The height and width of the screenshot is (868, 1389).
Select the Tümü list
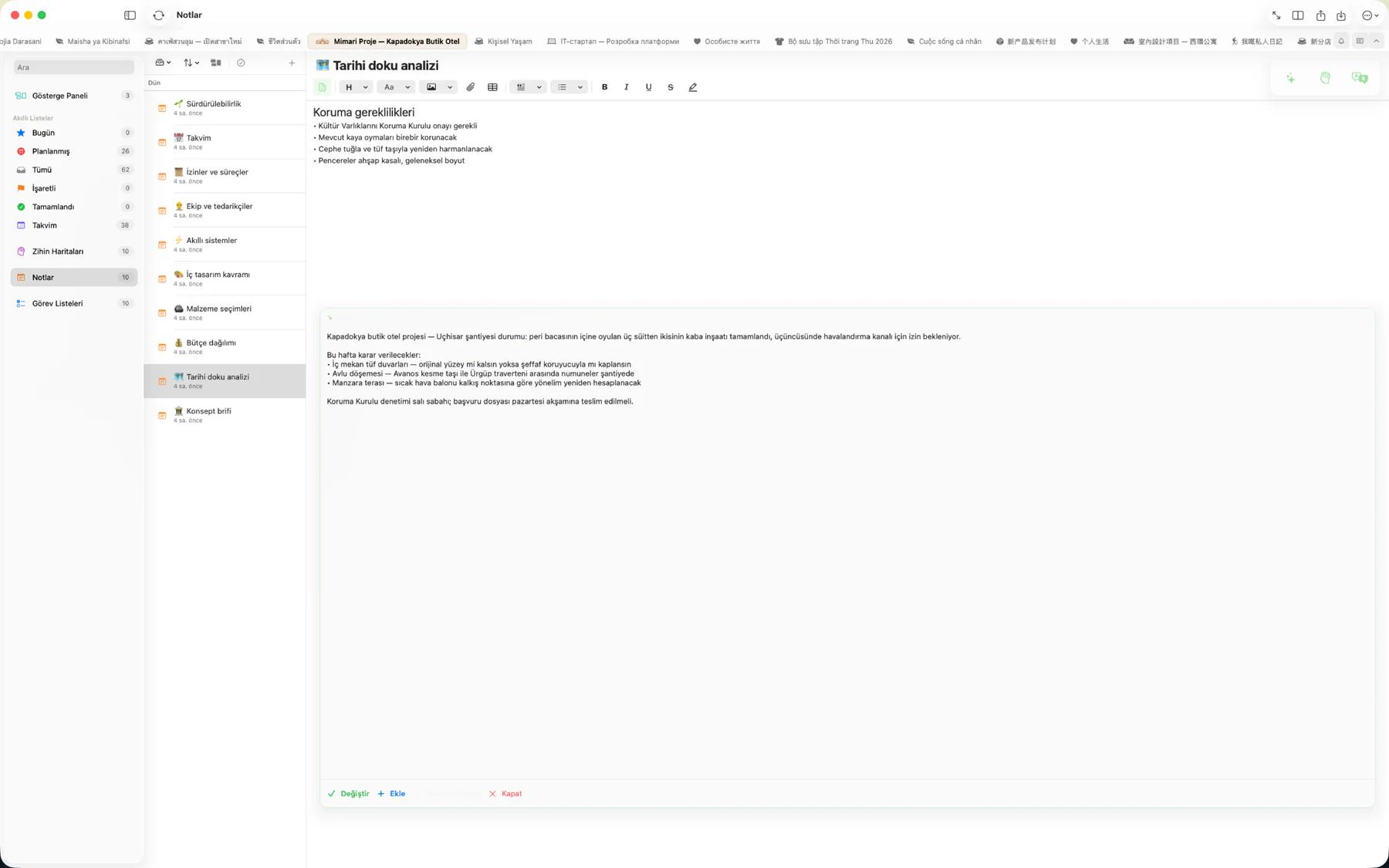pyautogui.click(x=74, y=170)
